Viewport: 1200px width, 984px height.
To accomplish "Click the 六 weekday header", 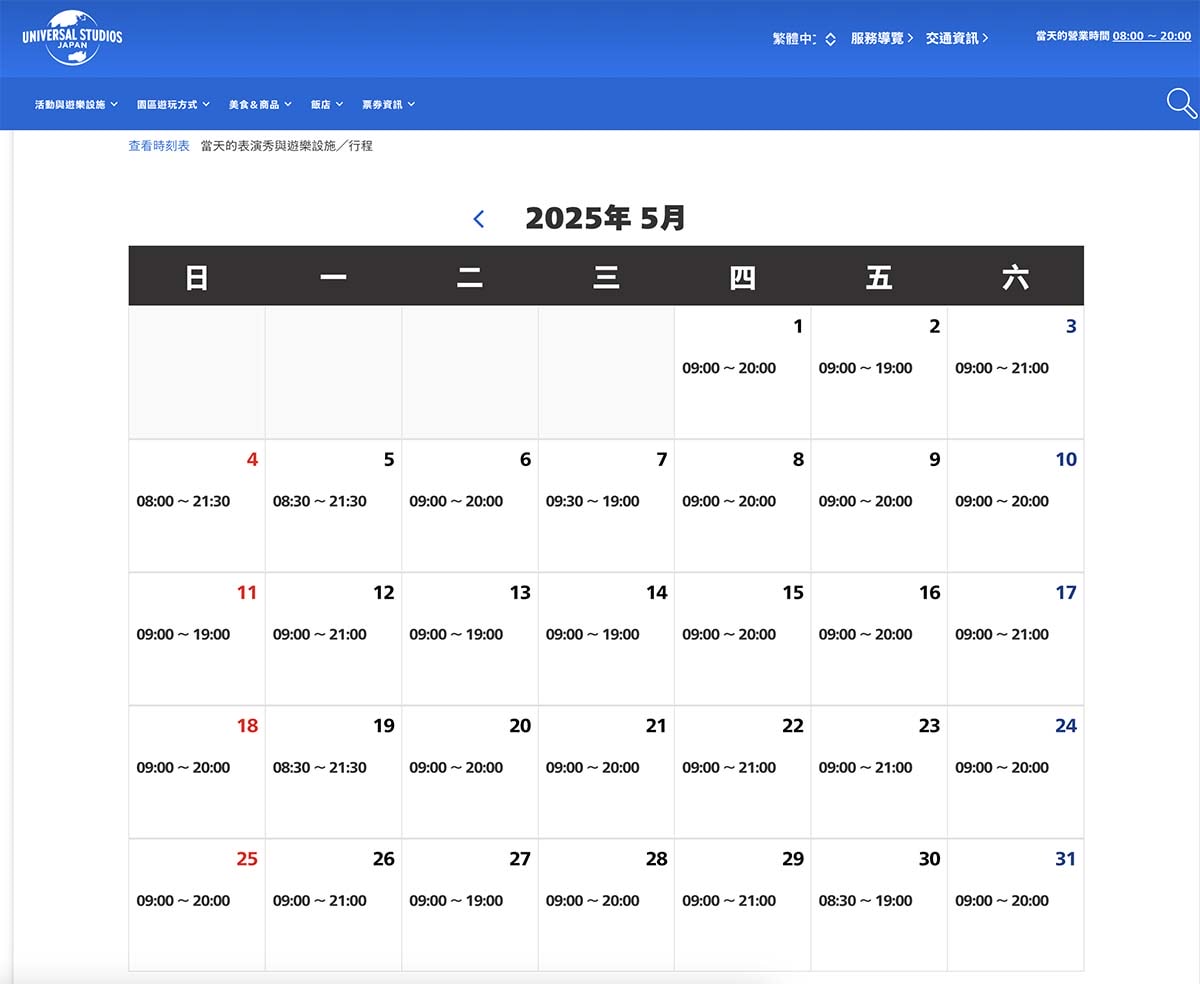I will (x=1015, y=277).
